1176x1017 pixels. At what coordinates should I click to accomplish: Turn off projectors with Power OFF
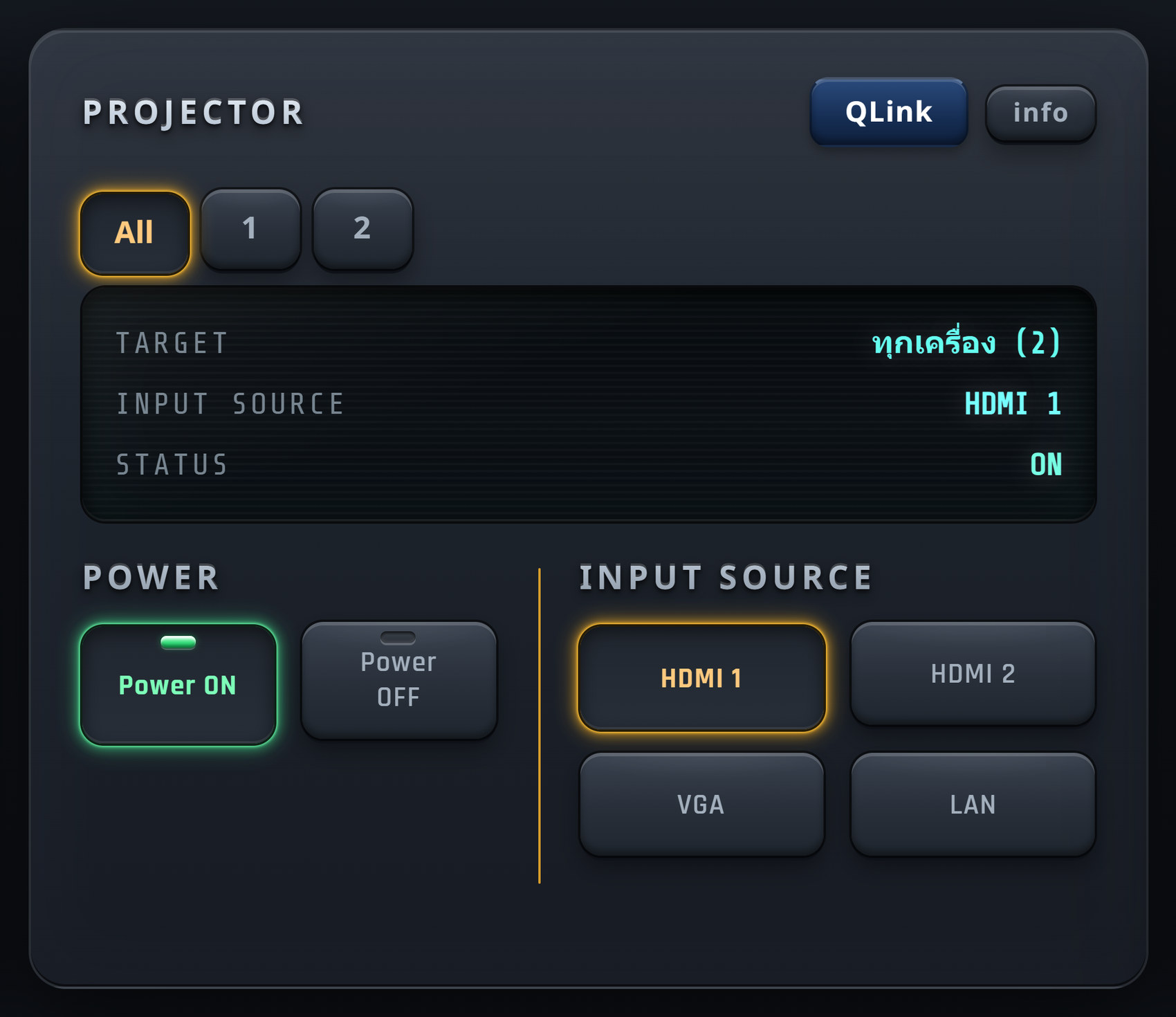pyautogui.click(x=399, y=679)
